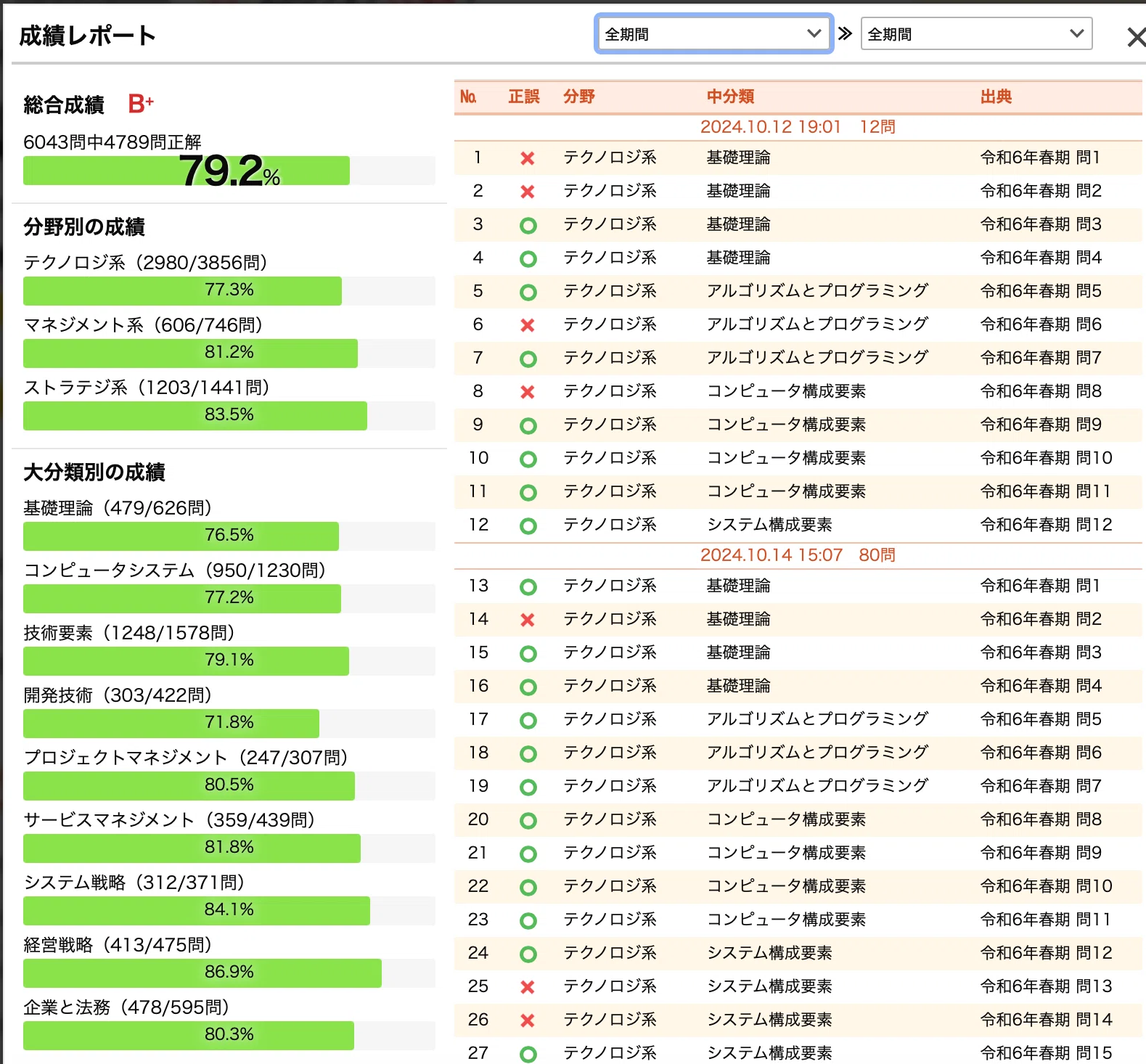The width and height of the screenshot is (1146, 1064).
Task: Click the テクノロジ系 77.3% progress bar
Action: tap(229, 290)
